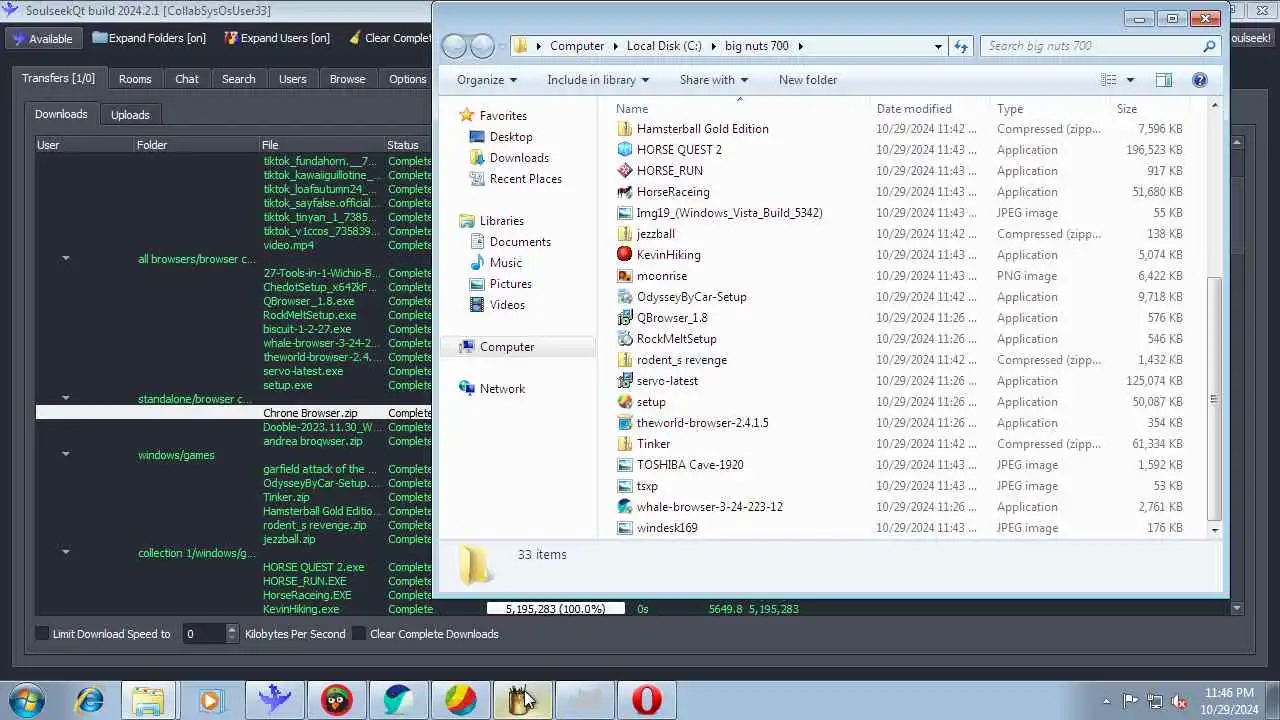Viewport: 1280px width, 720px height.
Task: Open the Start menu orb
Action: 27,700
